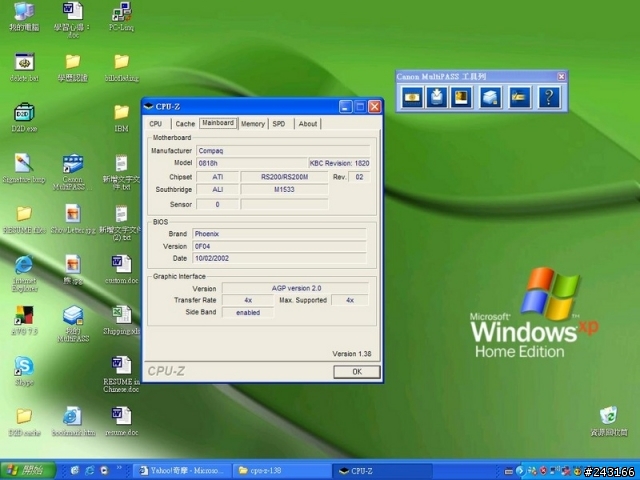Click the BIOS Brand field showing Phoenix
The height and width of the screenshot is (480, 640).
(x=279, y=234)
